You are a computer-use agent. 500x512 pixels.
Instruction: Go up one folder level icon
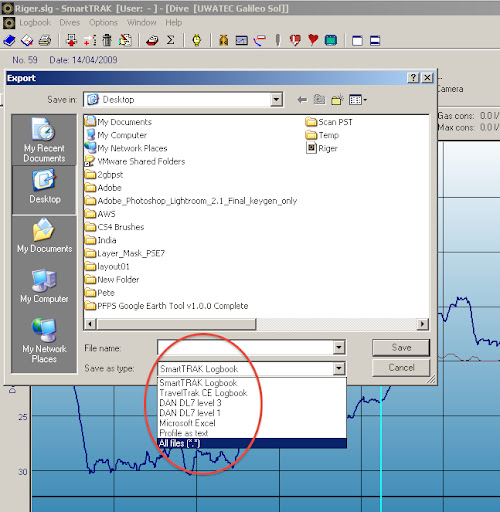click(x=319, y=99)
